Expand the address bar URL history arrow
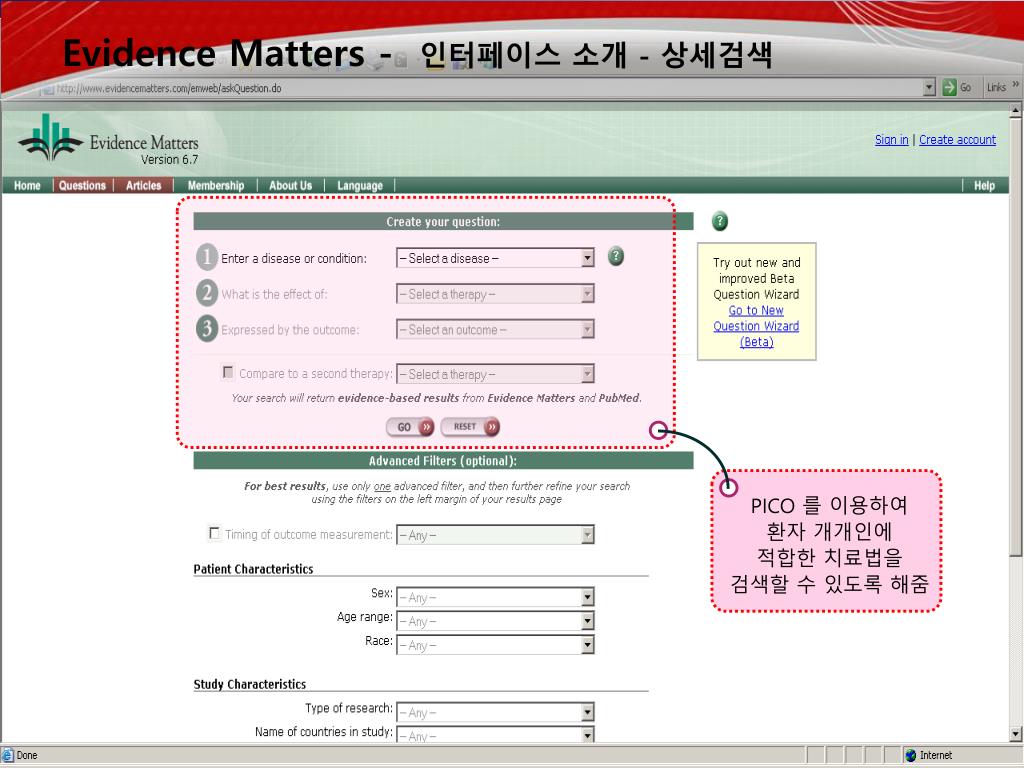 [930, 88]
